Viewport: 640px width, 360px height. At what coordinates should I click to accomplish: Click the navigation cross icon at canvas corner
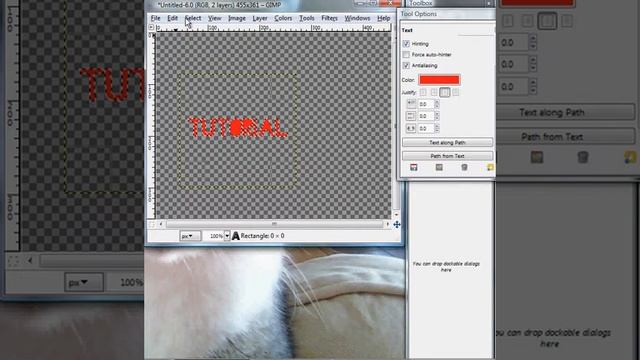coord(397,224)
